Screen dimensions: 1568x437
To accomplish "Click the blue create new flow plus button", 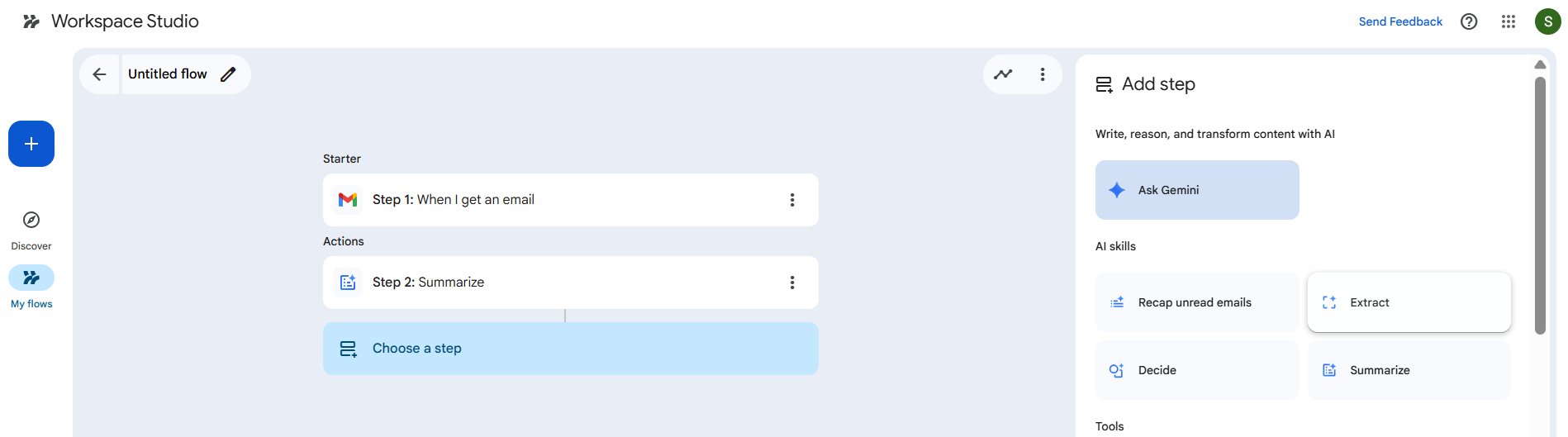I will pyautogui.click(x=31, y=144).
